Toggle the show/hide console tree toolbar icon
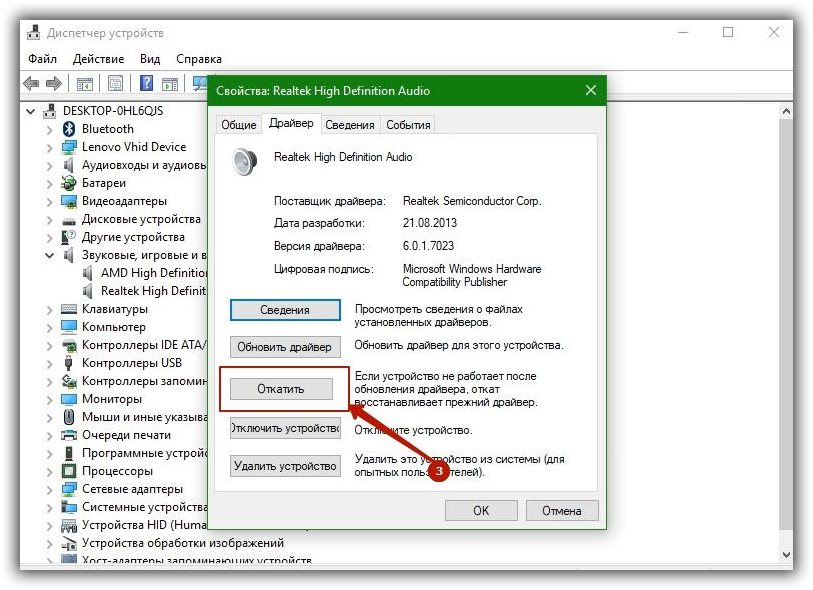This screenshot has height=590, width=813. [85, 83]
